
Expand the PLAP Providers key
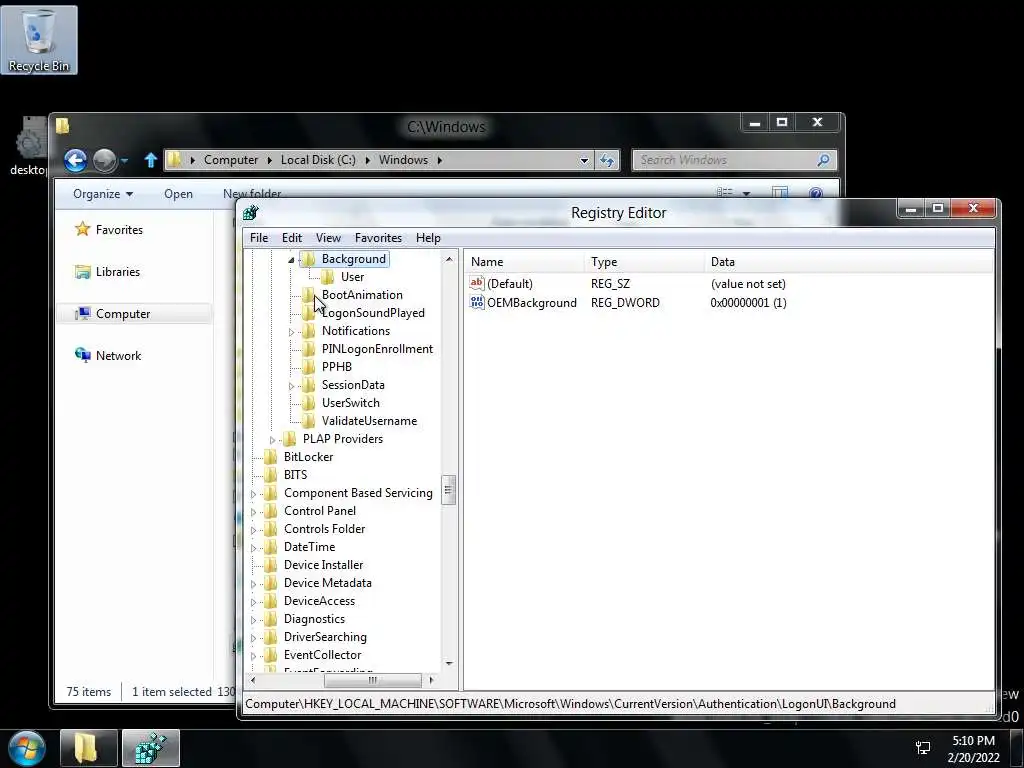[272, 440]
